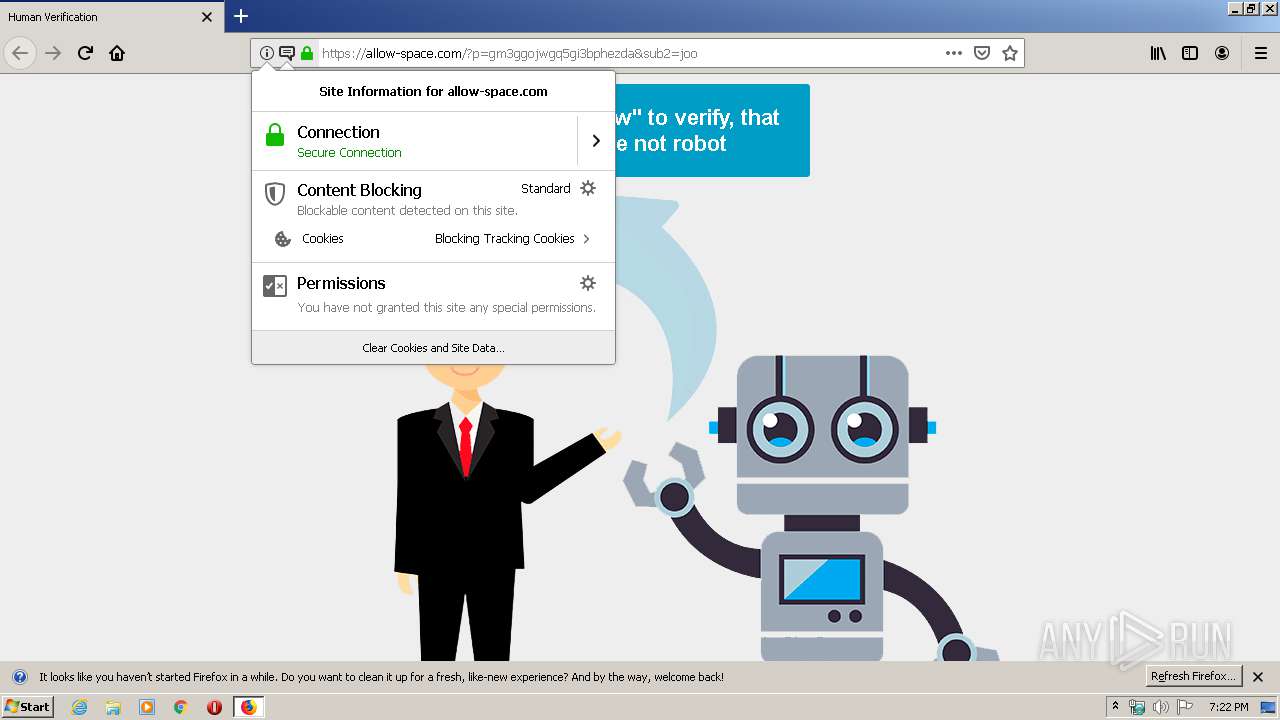Click the green padlock in address bar
Image resolution: width=1280 pixels, height=720 pixels.
(x=307, y=53)
